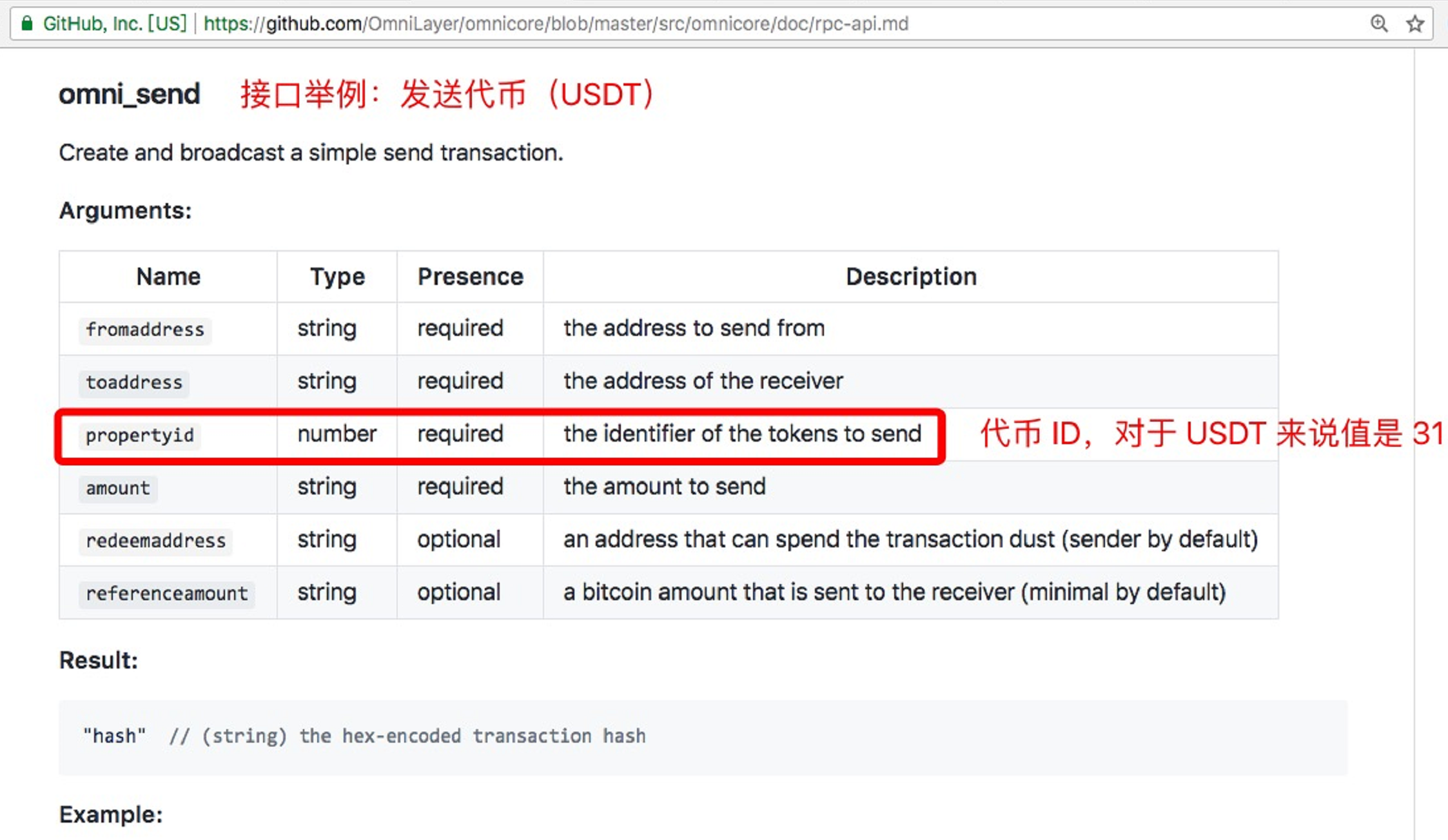
Task: Expand the Result section details
Action: [97, 659]
